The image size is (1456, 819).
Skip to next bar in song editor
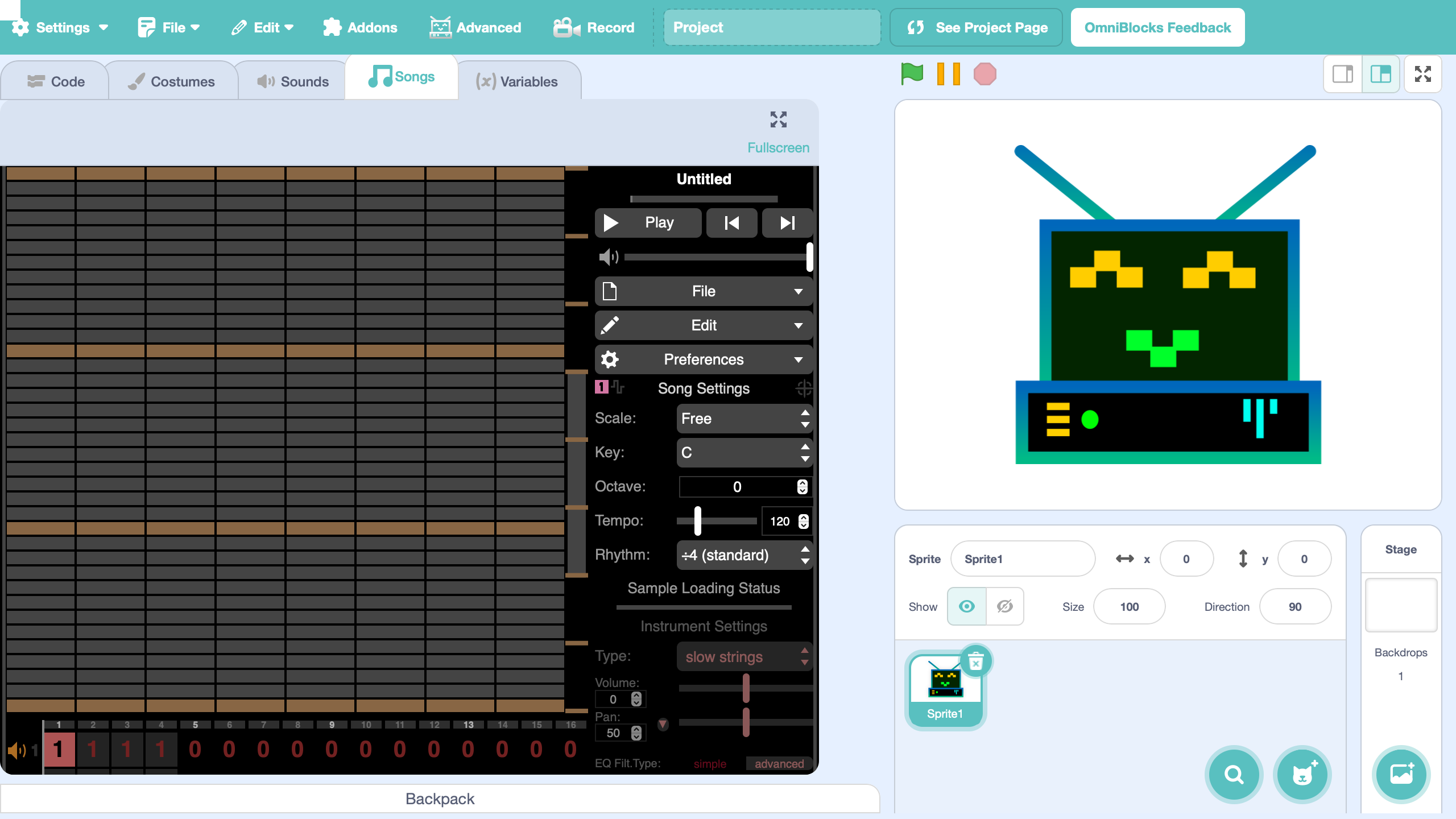(x=787, y=223)
